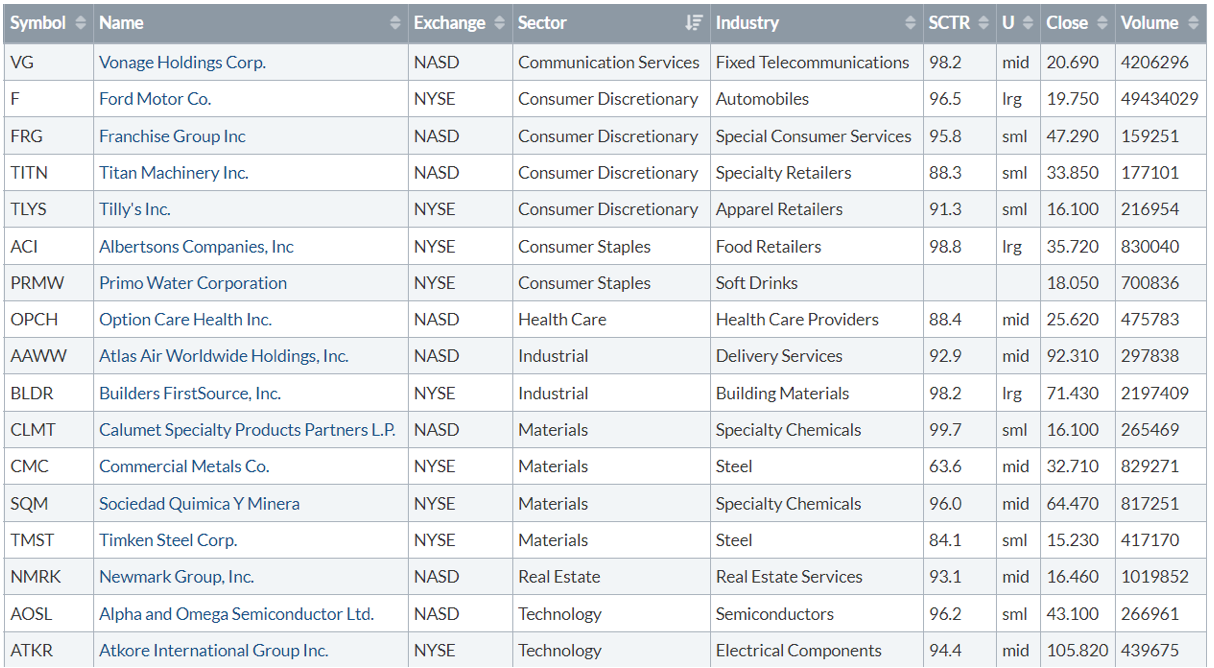Screen dimensions: 1214x668
Task: Click the Industry column sort arrows
Action: (910, 22)
